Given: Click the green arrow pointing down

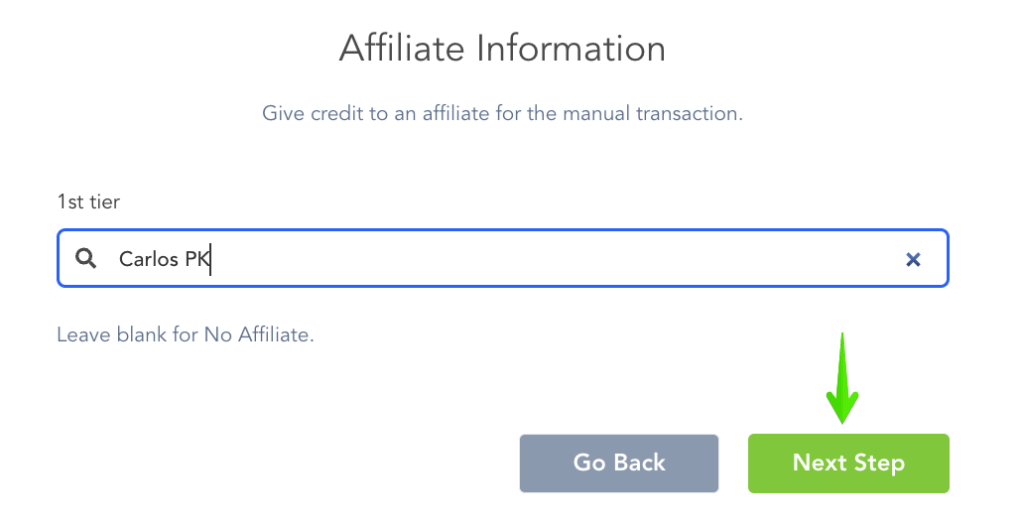Looking at the screenshot, I should click(x=843, y=378).
